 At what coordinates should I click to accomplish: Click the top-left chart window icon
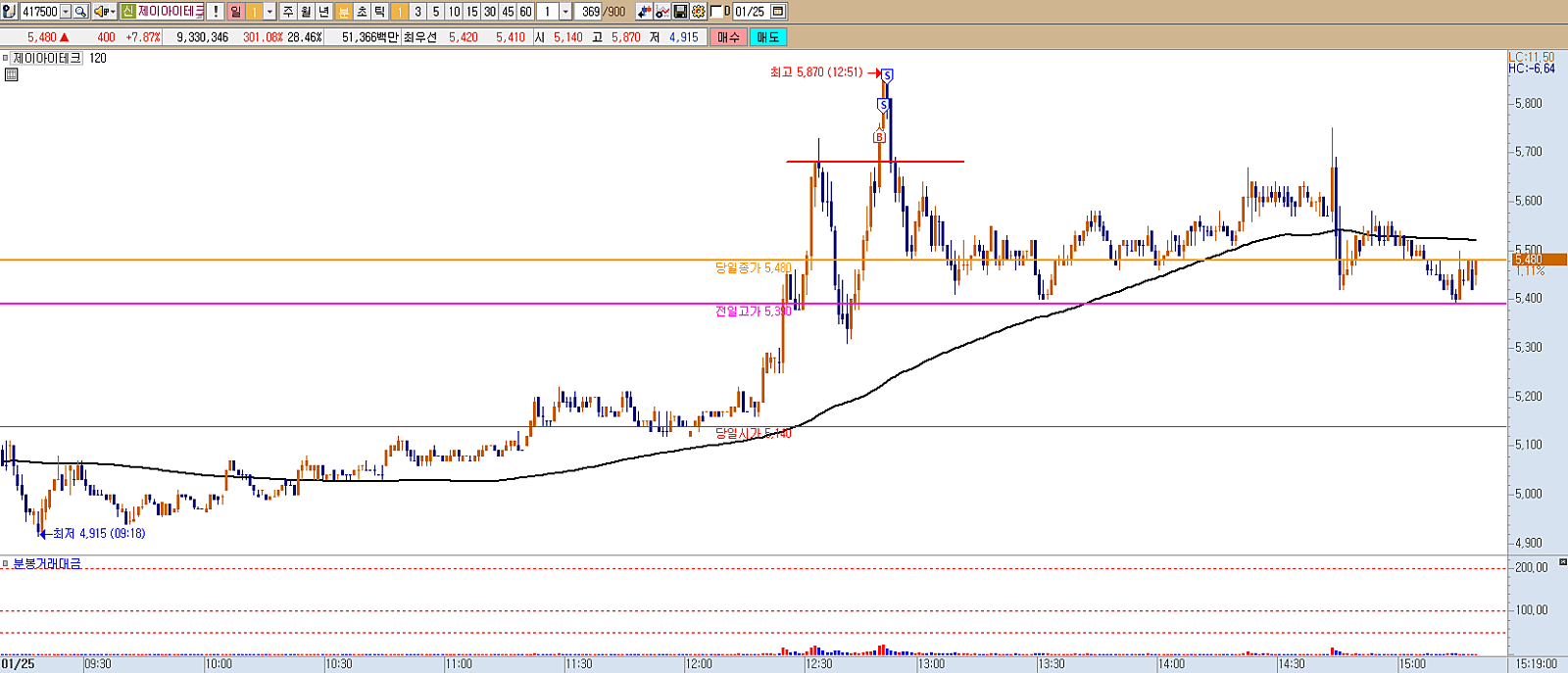point(9,12)
